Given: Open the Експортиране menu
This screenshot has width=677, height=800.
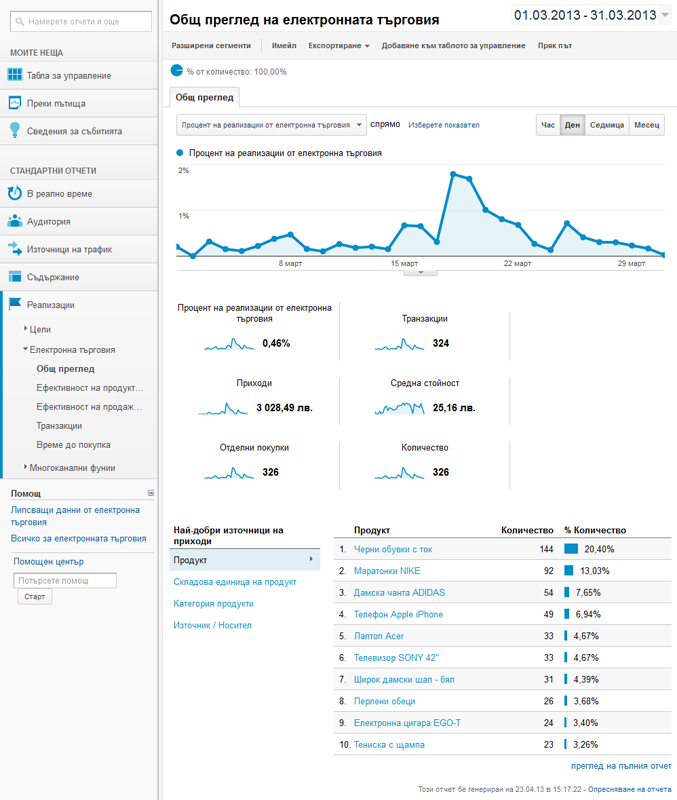Looking at the screenshot, I should coord(339,45).
